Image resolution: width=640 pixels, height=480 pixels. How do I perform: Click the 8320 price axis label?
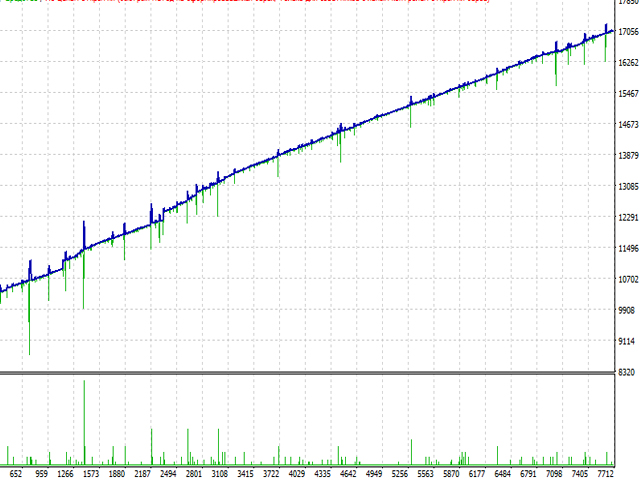pos(627,372)
